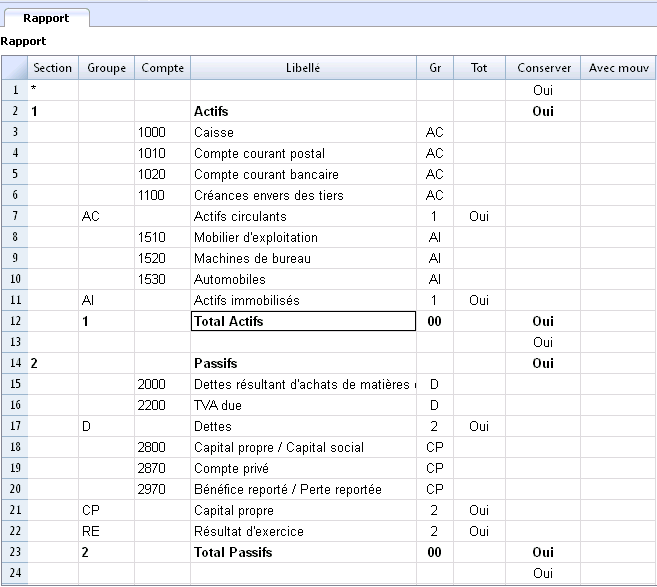Click Gr value '00' in Total Actifs row
The height and width of the screenshot is (587, 657).
435,321
